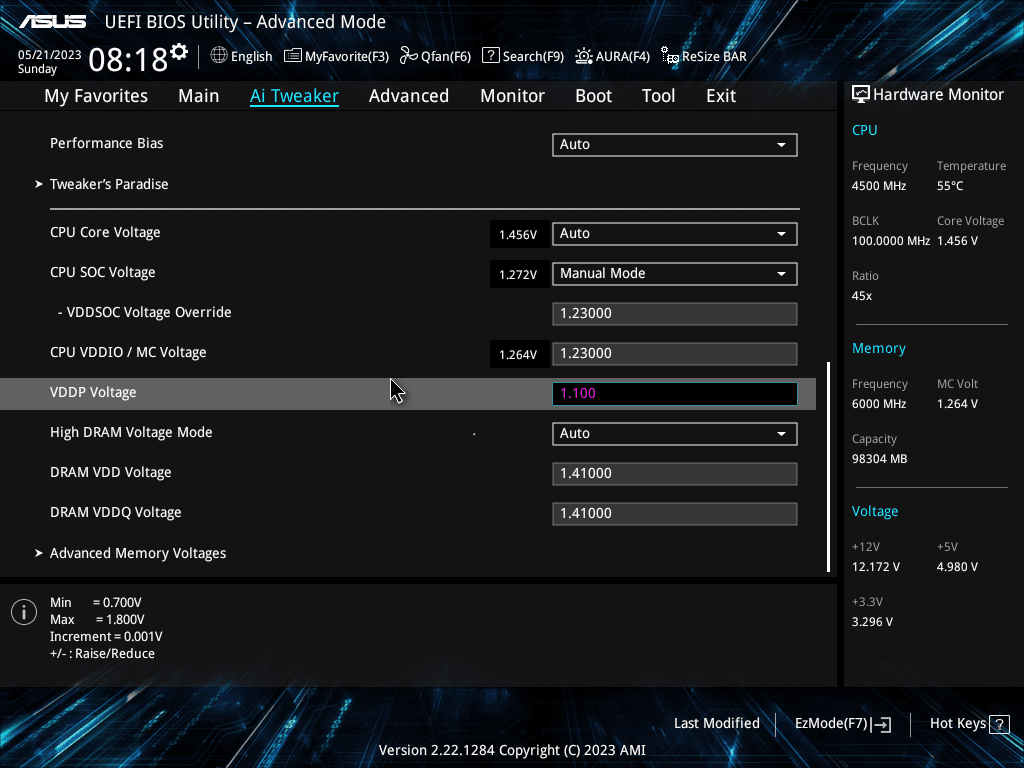Screen dimensions: 1024x768
Task: Click the ReSize BAR icon
Action: coord(669,56)
